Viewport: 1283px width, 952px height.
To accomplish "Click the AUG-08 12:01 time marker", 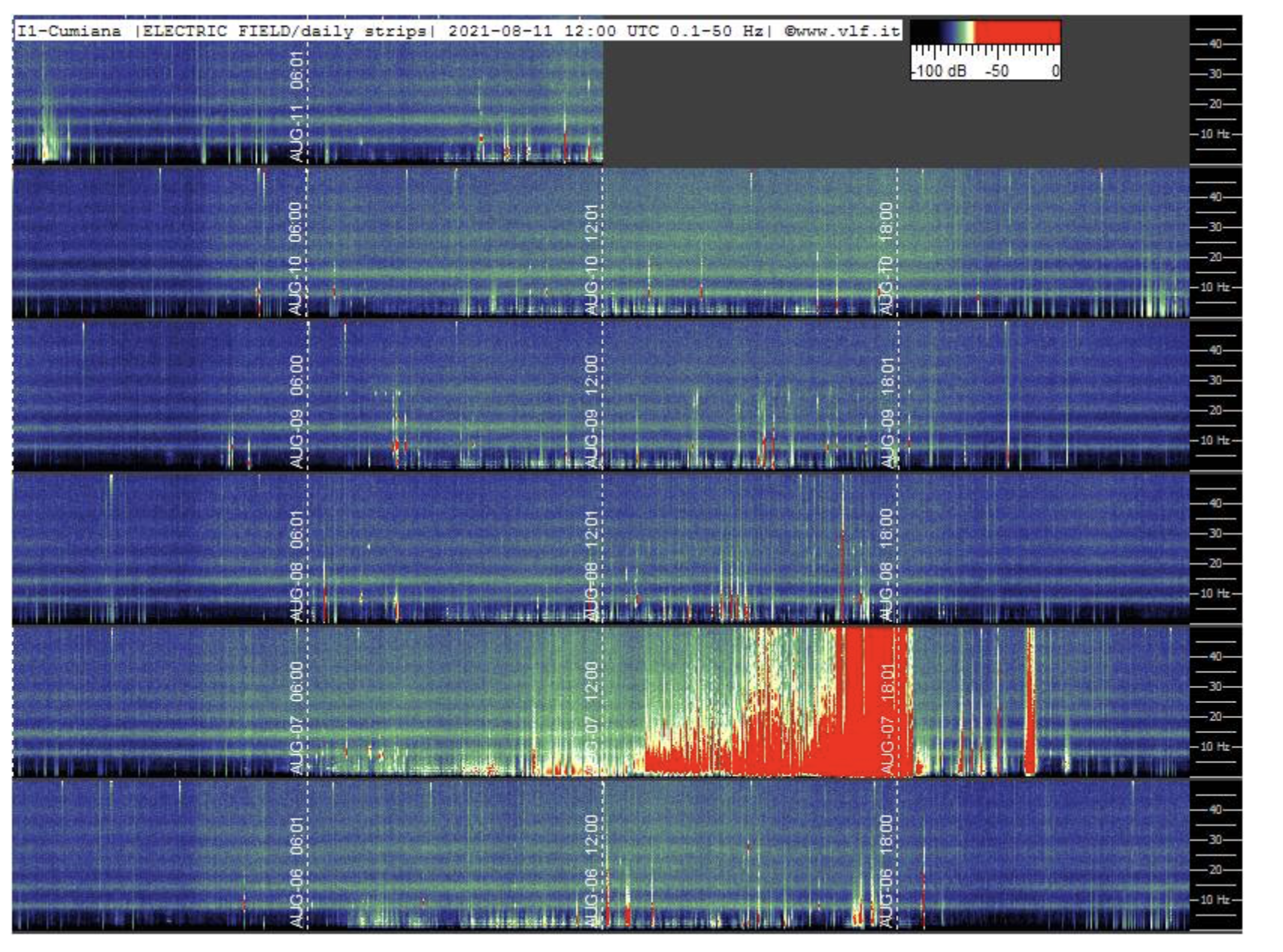I will (x=593, y=565).
